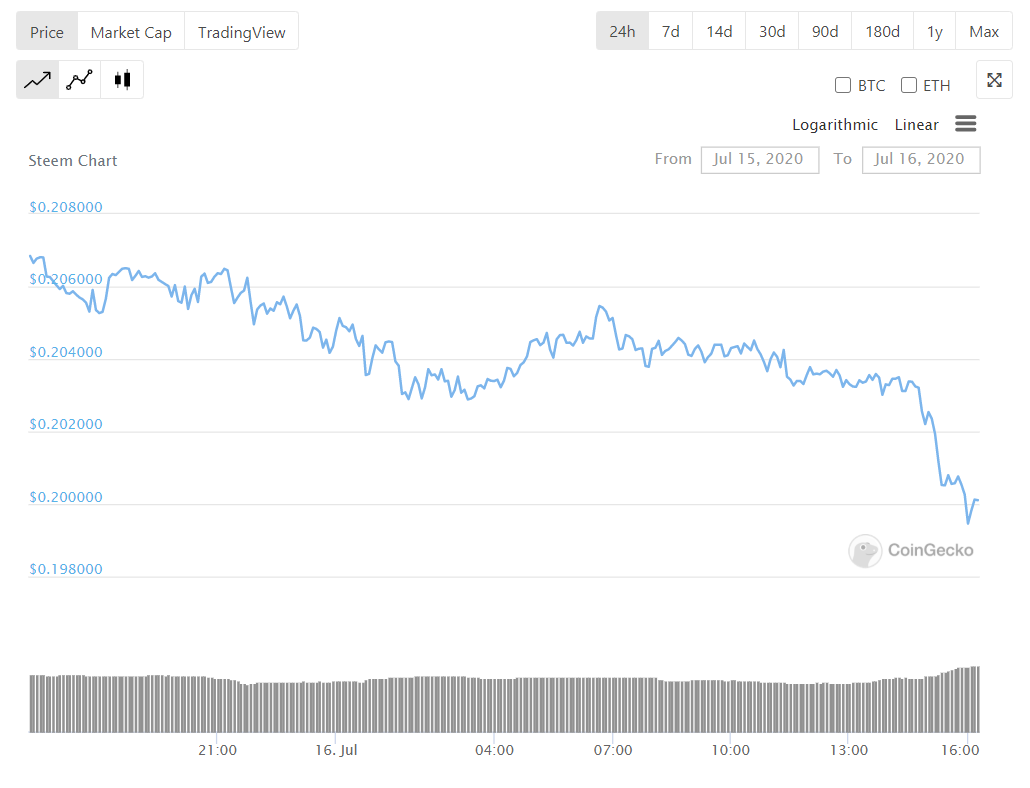The height and width of the screenshot is (788, 1030).
Task: Open the From date picker
Action: (x=759, y=159)
